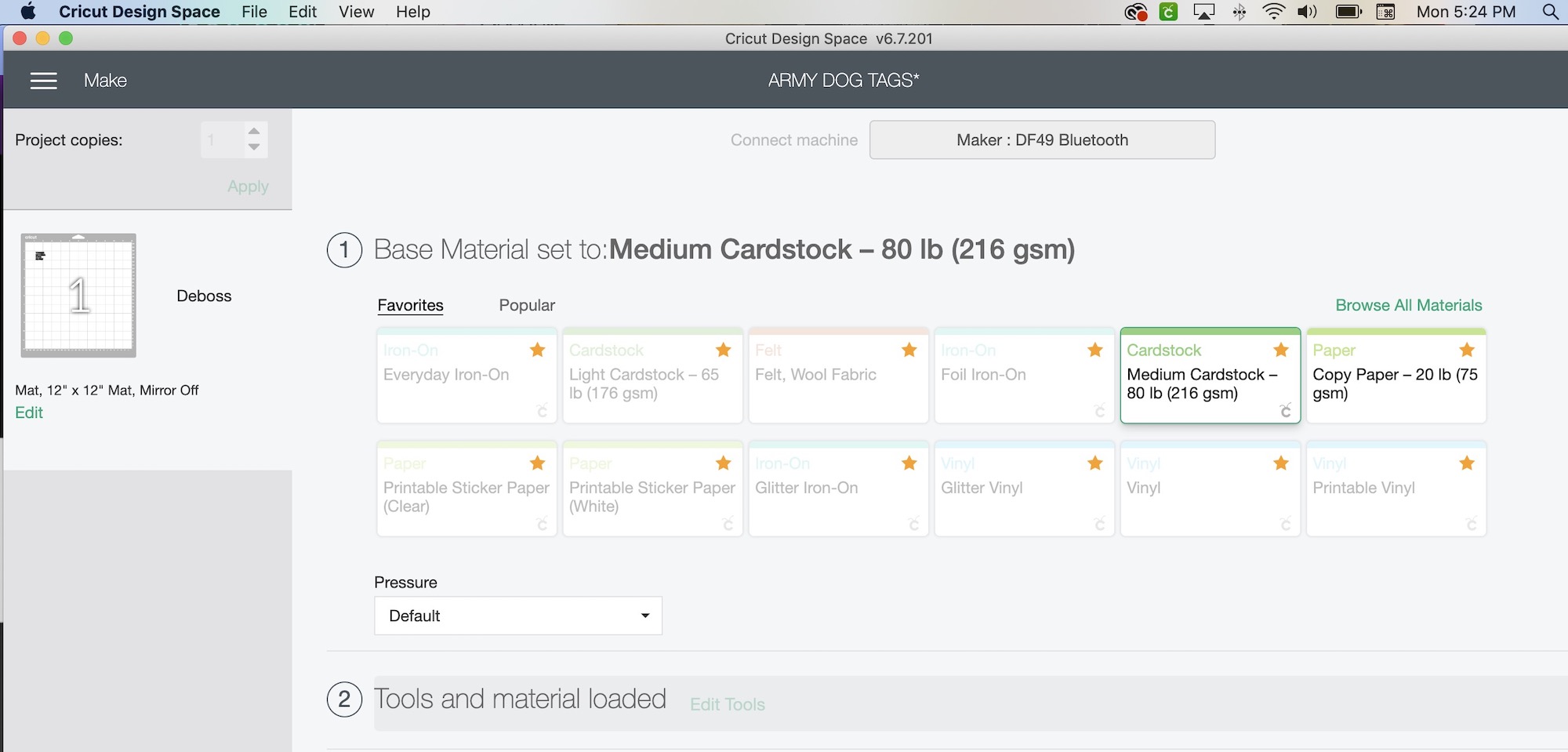Click the Creative Cloud icon in menu bar

coord(1135,12)
